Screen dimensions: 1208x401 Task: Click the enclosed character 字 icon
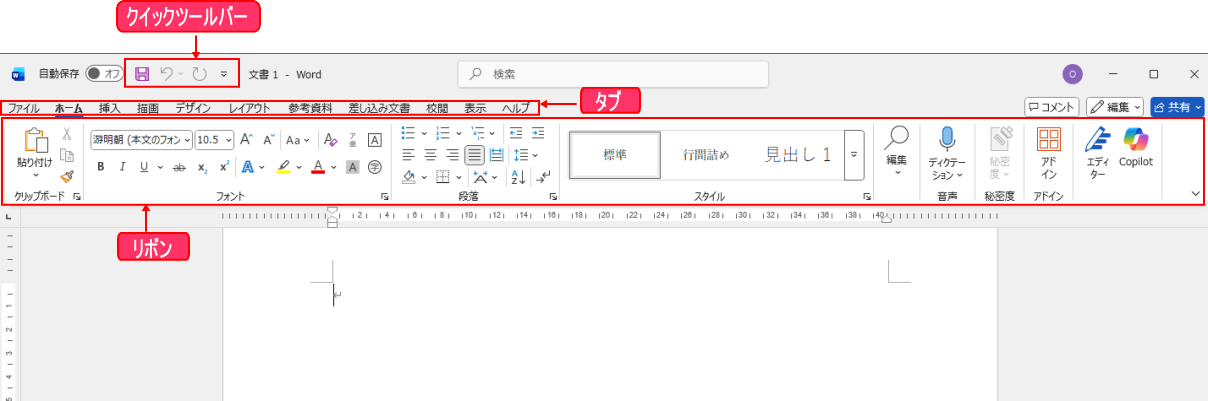pyautogui.click(x=375, y=167)
